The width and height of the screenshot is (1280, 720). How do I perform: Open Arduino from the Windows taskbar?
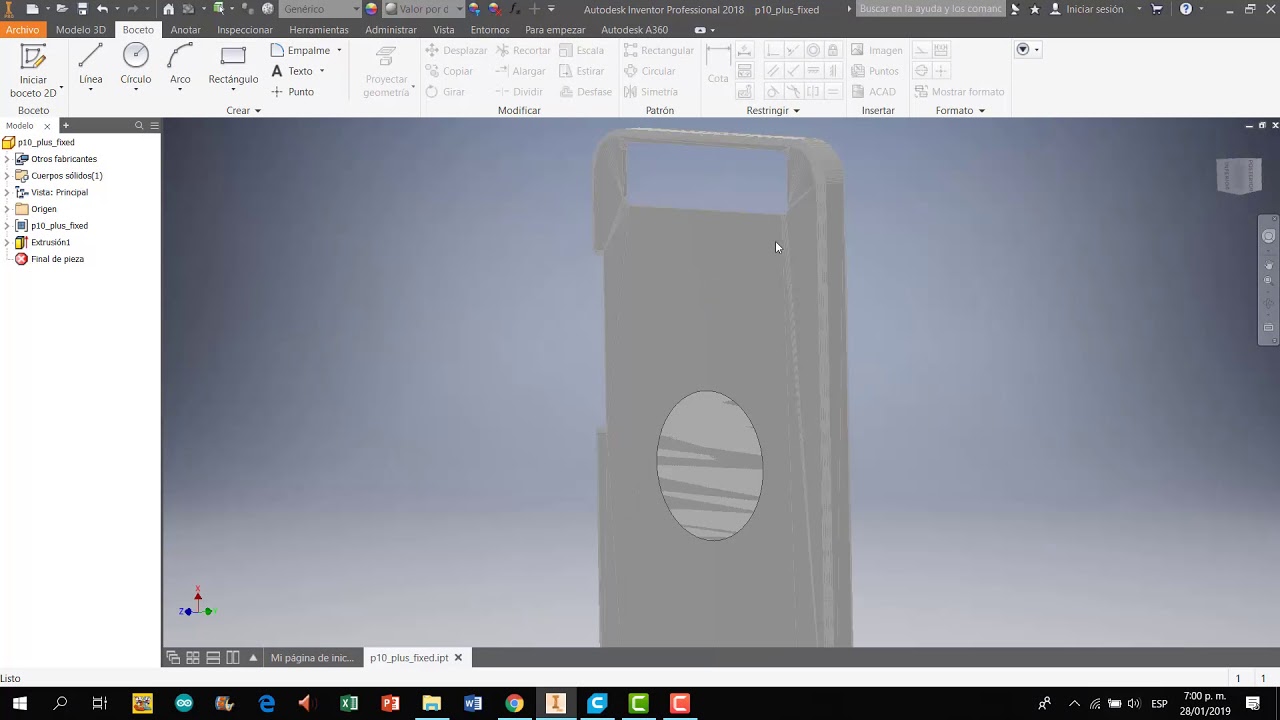[184, 703]
